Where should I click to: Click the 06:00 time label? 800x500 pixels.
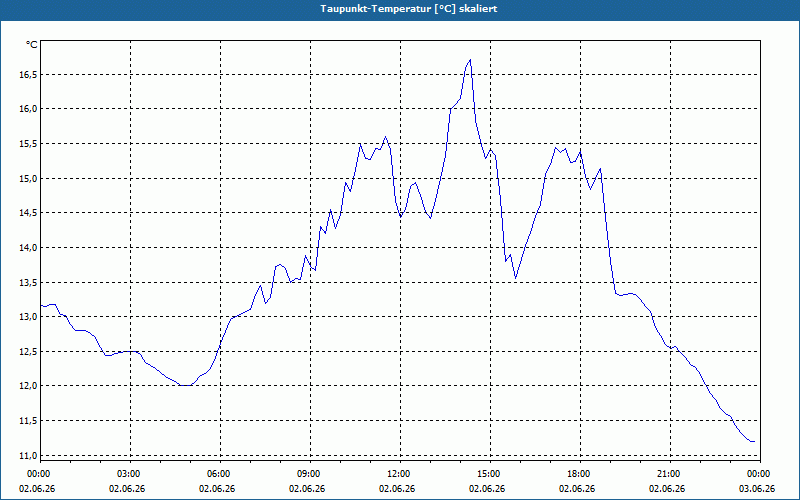click(220, 474)
